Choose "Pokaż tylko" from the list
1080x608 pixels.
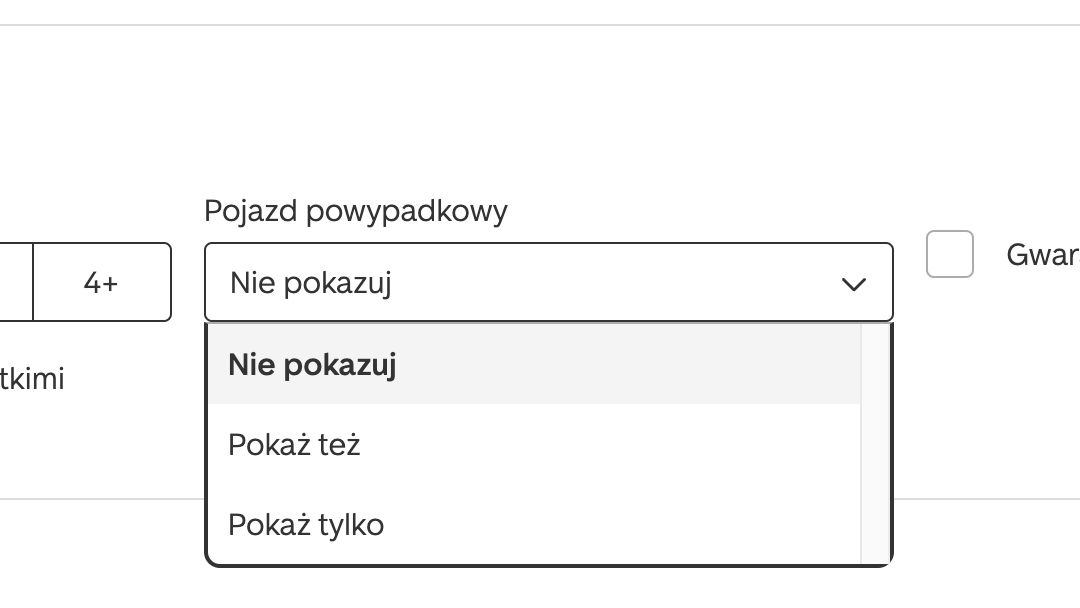tap(306, 525)
